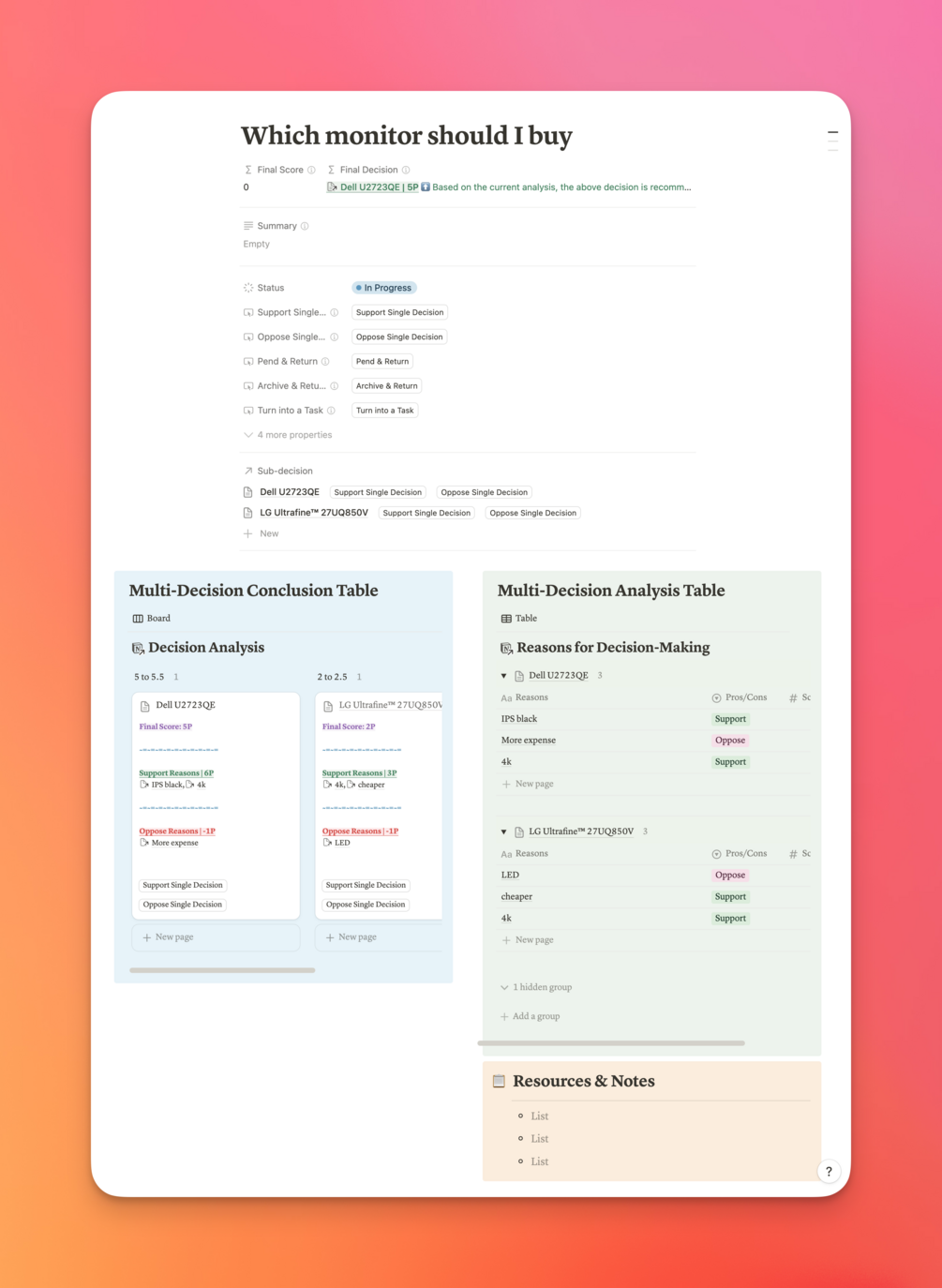Click Oppose Single Decision property button
The width and height of the screenshot is (942, 1288).
pos(399,337)
